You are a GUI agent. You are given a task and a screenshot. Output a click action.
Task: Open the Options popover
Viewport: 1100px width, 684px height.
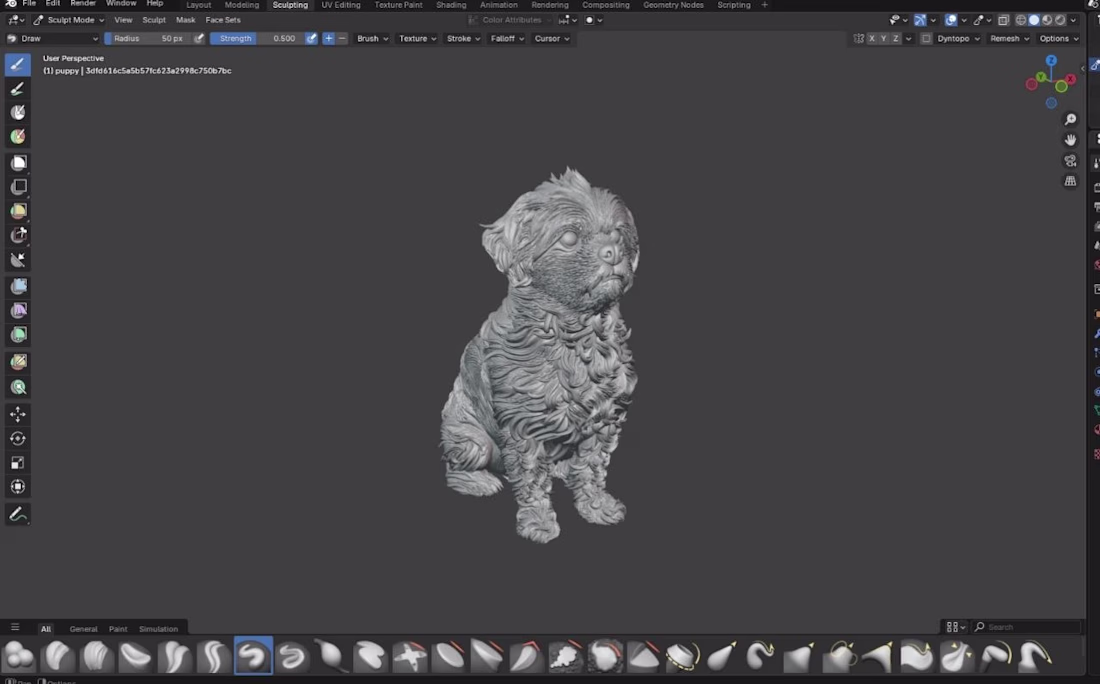click(1059, 39)
